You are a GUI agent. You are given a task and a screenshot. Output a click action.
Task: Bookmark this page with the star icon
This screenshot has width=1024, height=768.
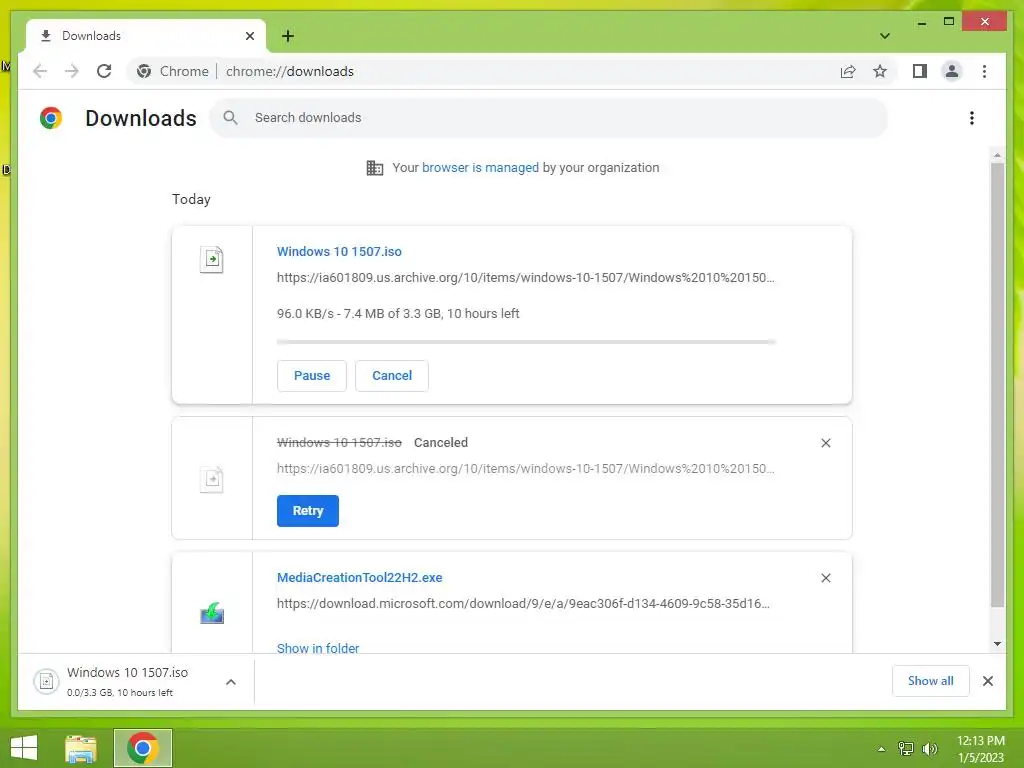[880, 71]
